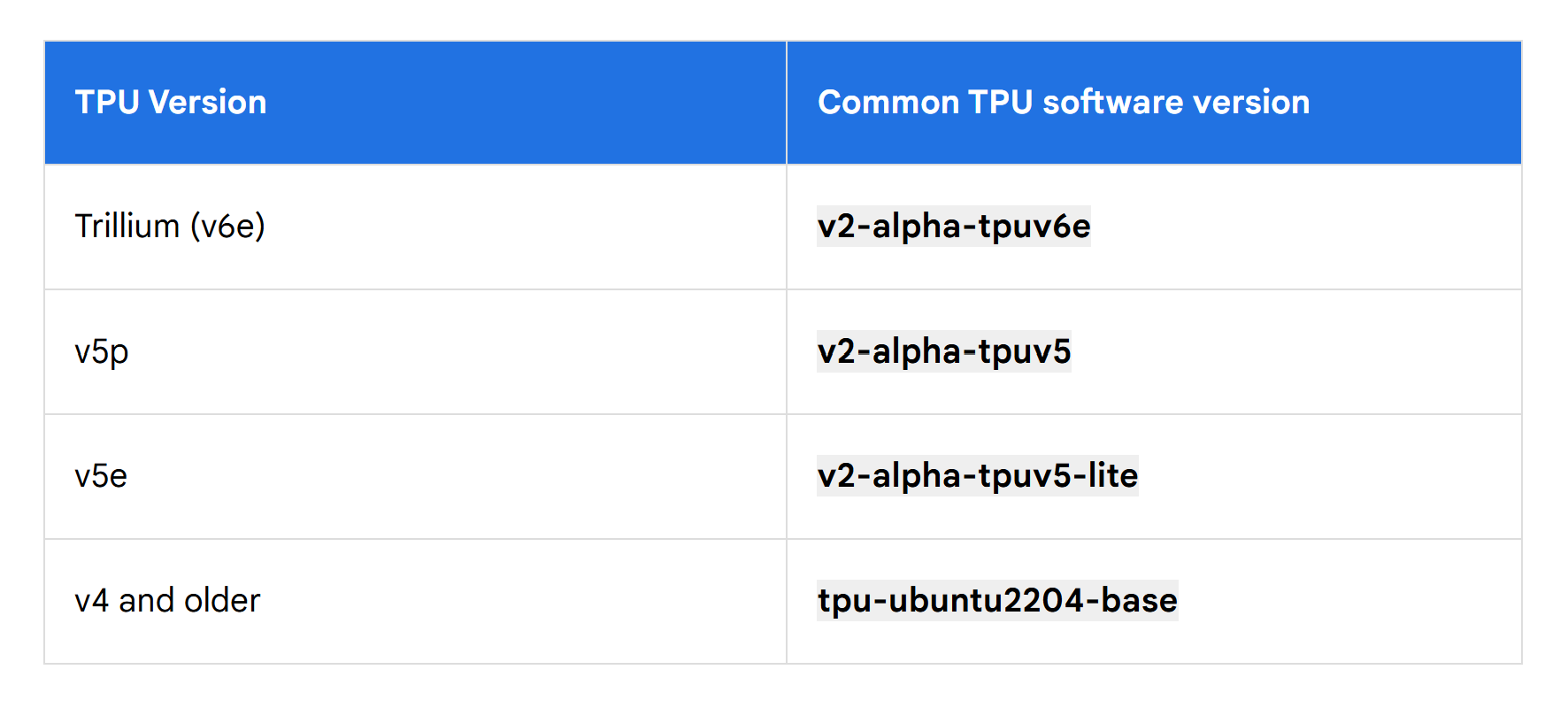
Task: Click the word Common in the header
Action: 888,103
